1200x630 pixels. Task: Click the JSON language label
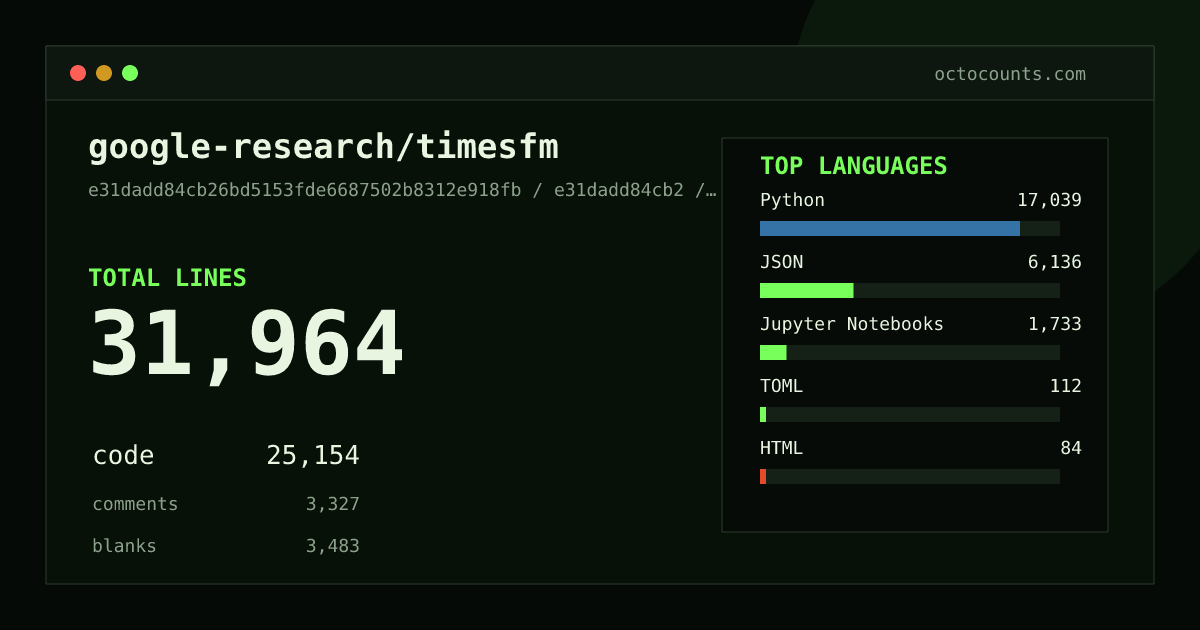click(x=781, y=262)
